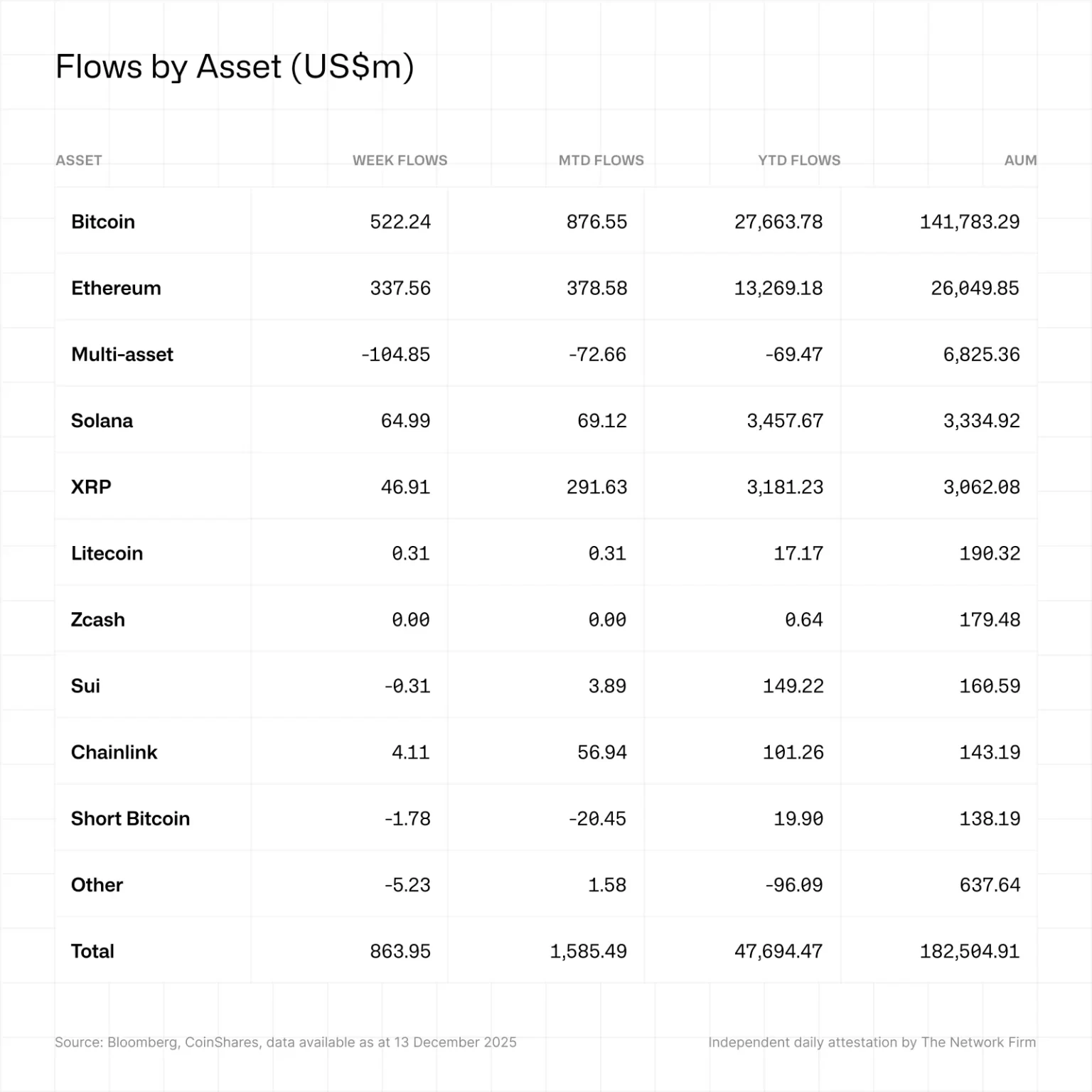Click the Chainlink row label
The image size is (1092, 1092).
point(114,752)
